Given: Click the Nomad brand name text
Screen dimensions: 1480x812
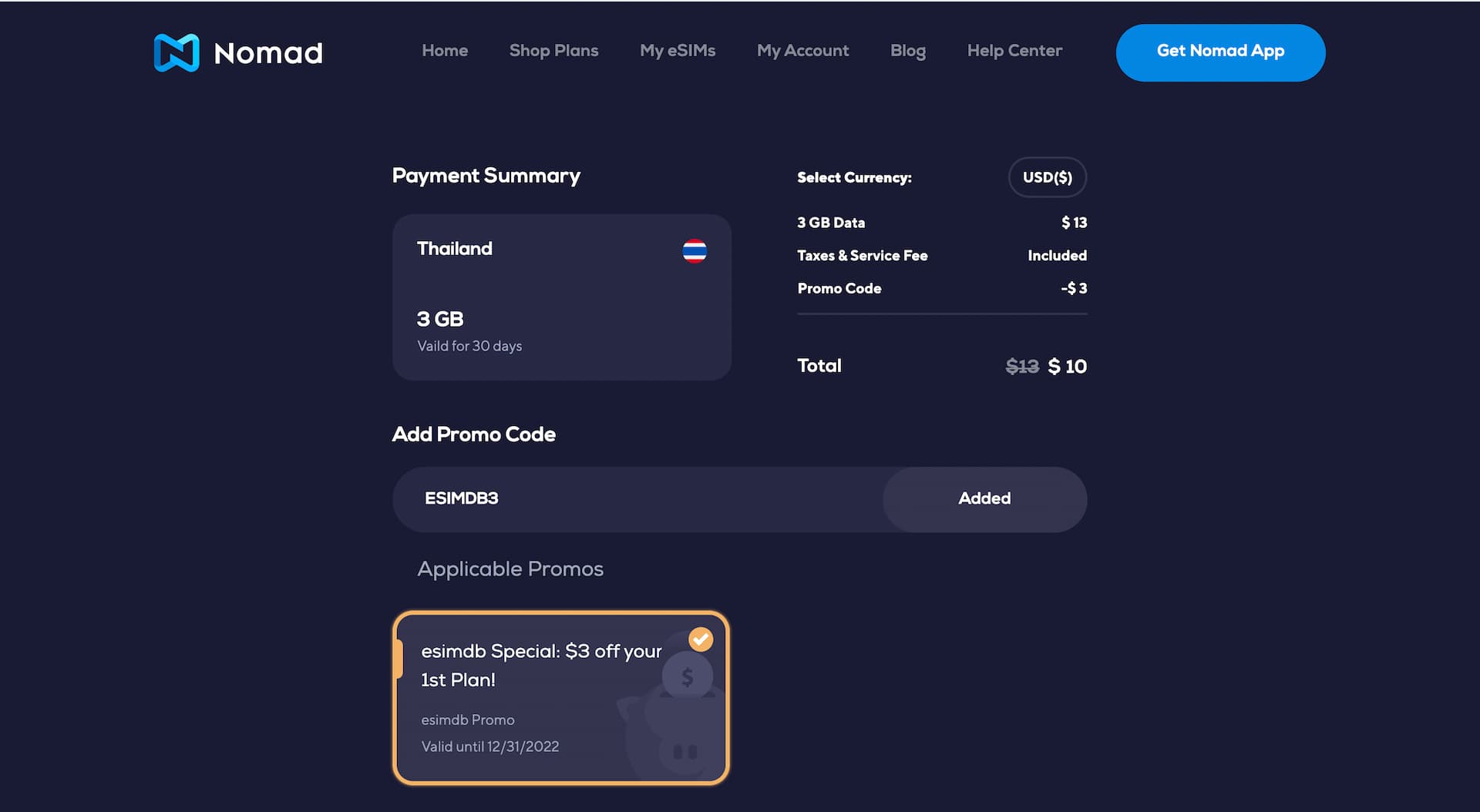Looking at the screenshot, I should click(x=268, y=53).
